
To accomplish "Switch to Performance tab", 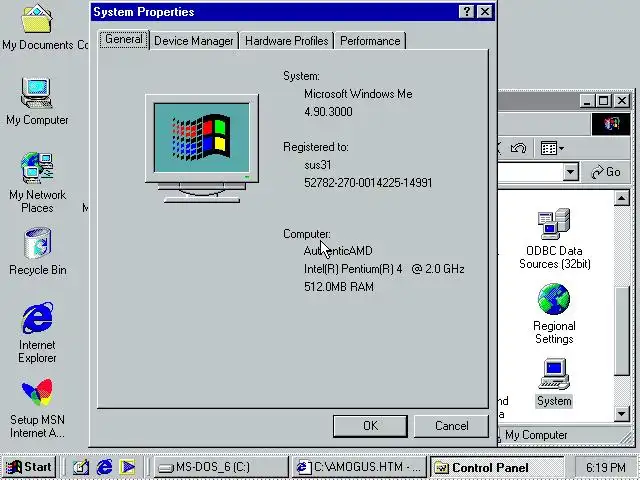I will (370, 41).
